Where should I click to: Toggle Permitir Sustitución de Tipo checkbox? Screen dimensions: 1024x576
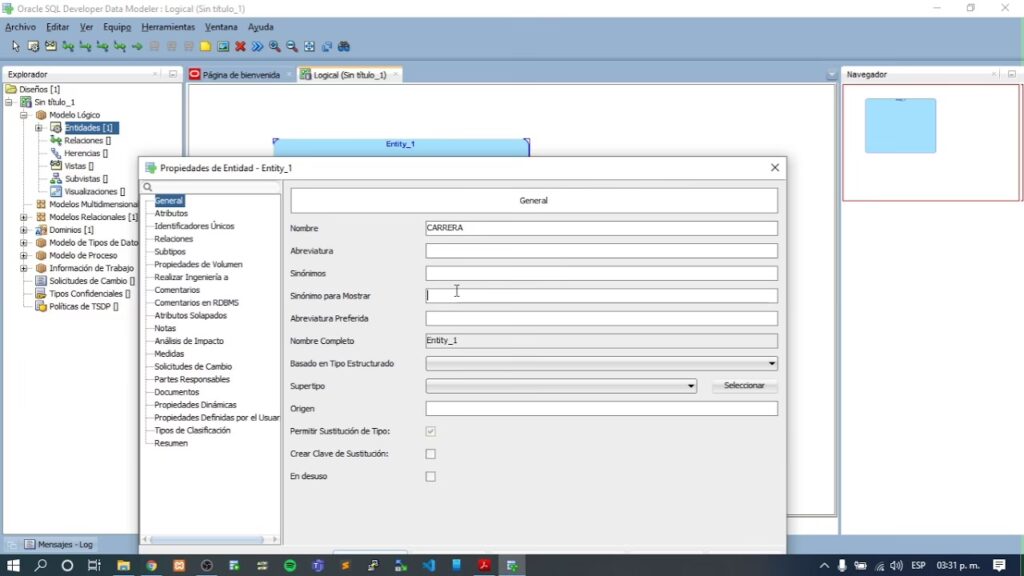click(431, 431)
